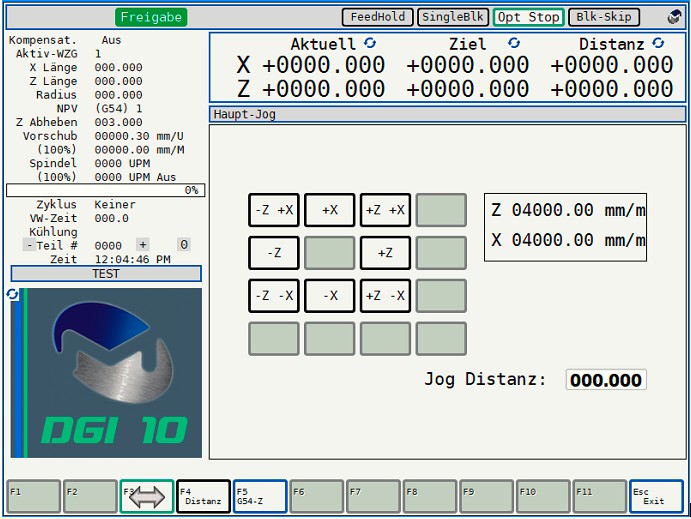Select the F4 Distanz softkey
691x519 pixels.
(x=203, y=497)
